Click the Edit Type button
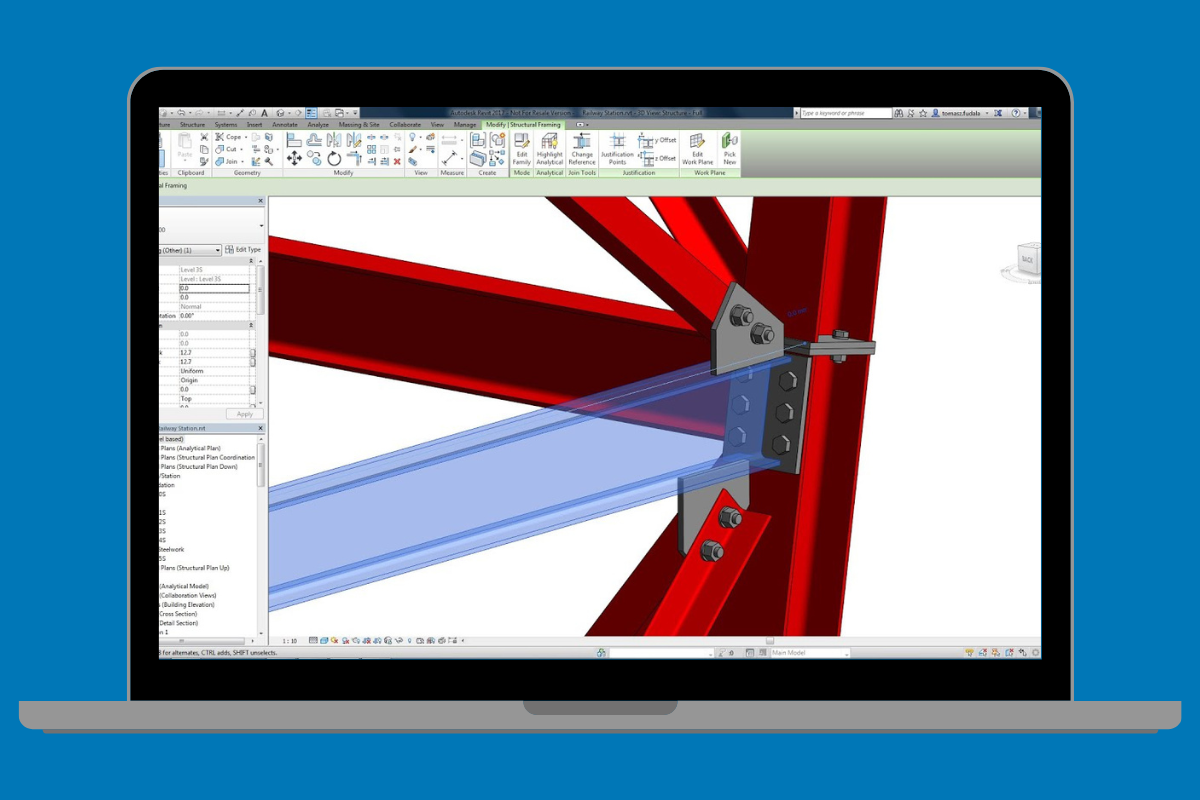1200x800 pixels. [x=245, y=250]
